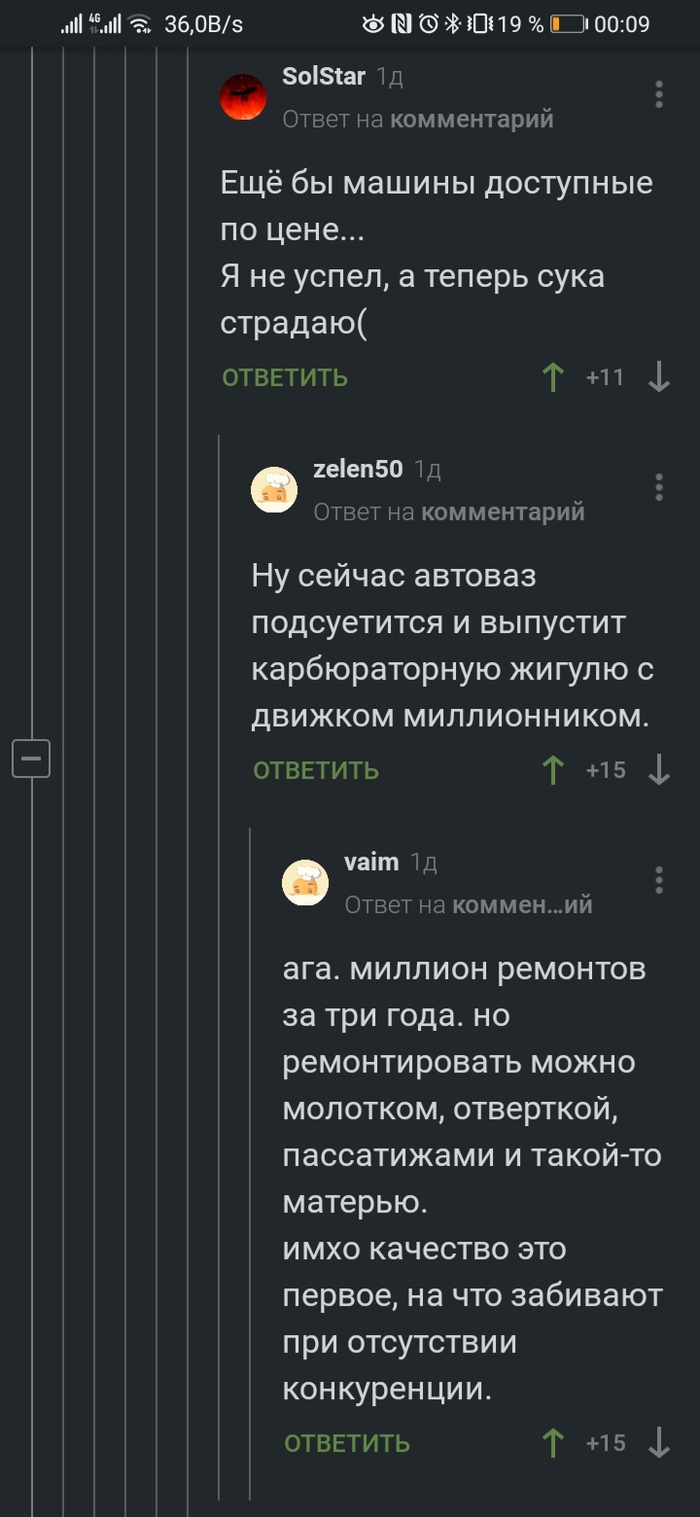Screen dimensions: 700x1517
Task: Expand options via vaim's three-dot menu
Action: pos(658,880)
